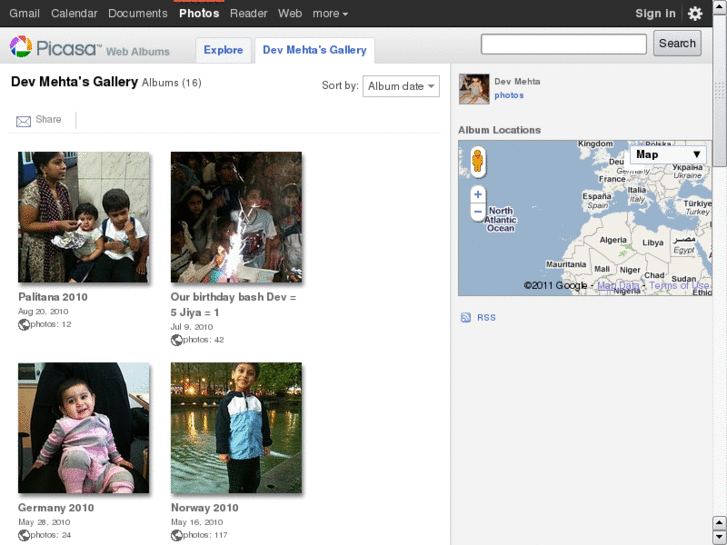Screen dimensions: 727x545
Task: Zoom in on the album map
Action: click(x=478, y=195)
